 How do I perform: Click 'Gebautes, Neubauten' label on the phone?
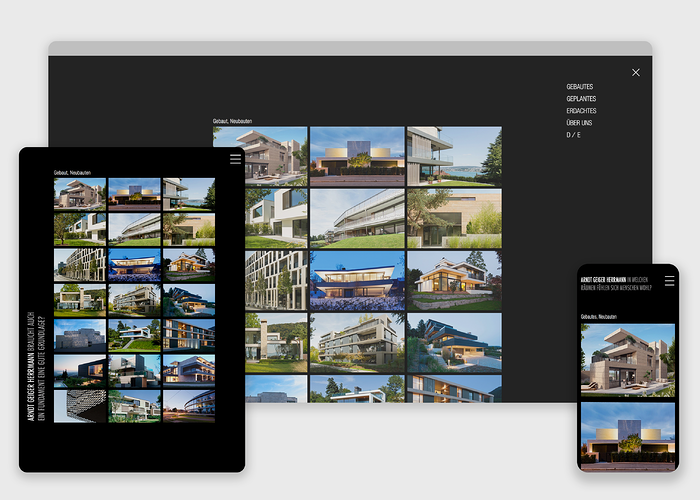pos(598,316)
